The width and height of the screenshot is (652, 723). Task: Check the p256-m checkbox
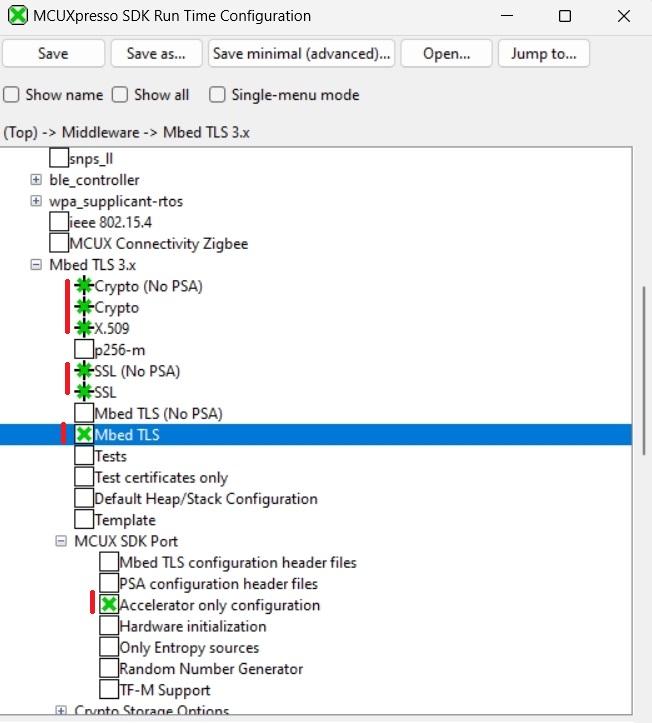[84, 350]
